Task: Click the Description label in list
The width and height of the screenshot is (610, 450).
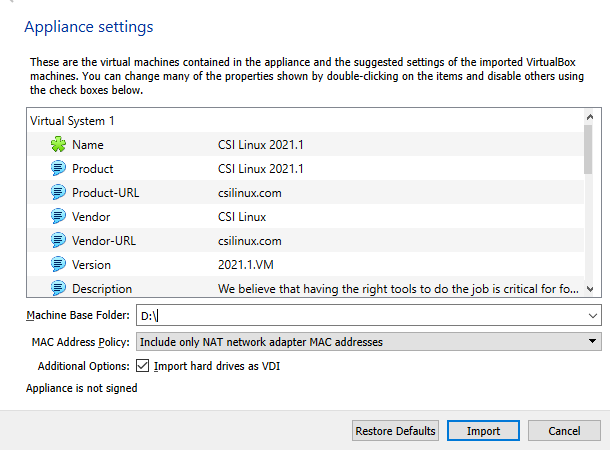Action: click(x=102, y=289)
